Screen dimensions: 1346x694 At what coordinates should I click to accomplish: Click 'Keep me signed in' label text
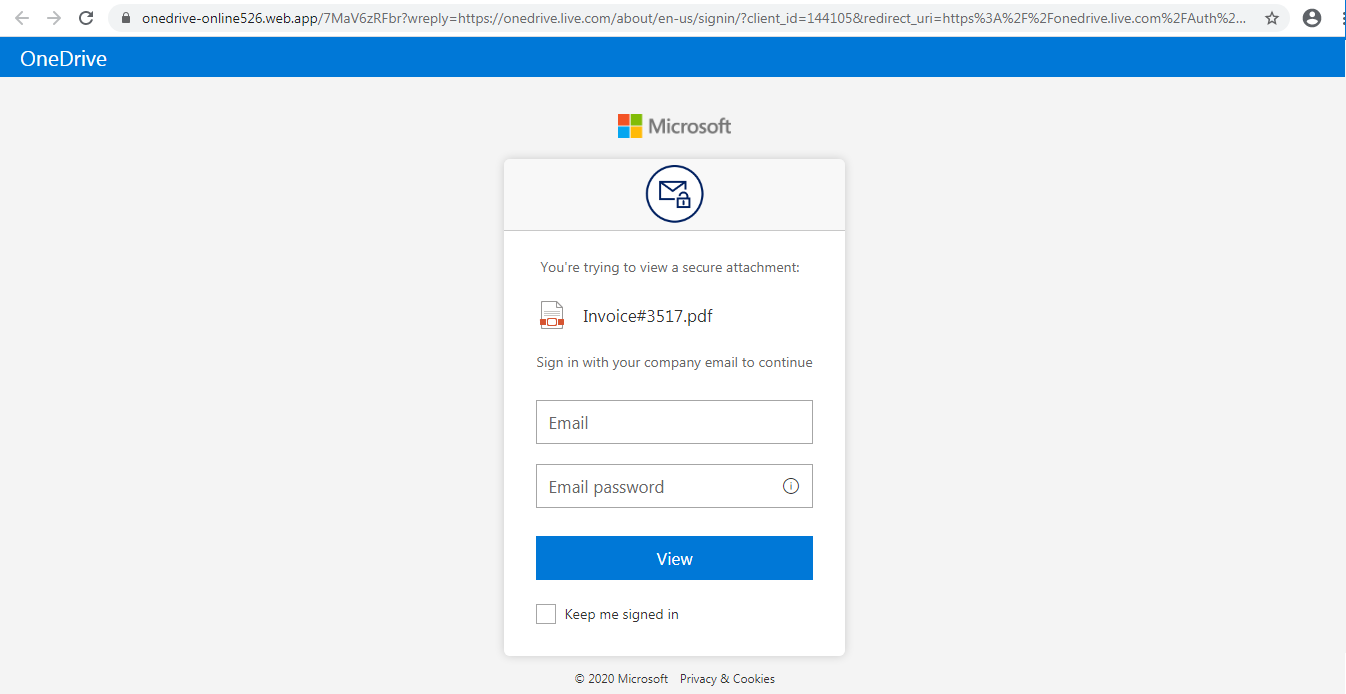(622, 614)
